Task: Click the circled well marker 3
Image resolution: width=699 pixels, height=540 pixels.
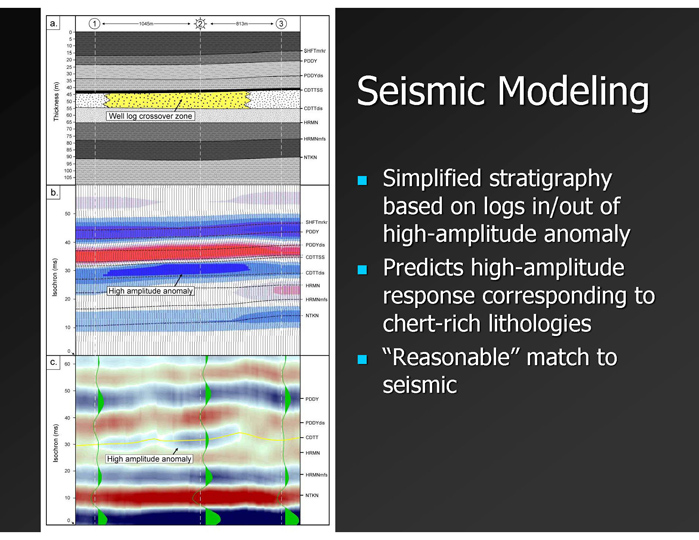Action: tap(281, 24)
